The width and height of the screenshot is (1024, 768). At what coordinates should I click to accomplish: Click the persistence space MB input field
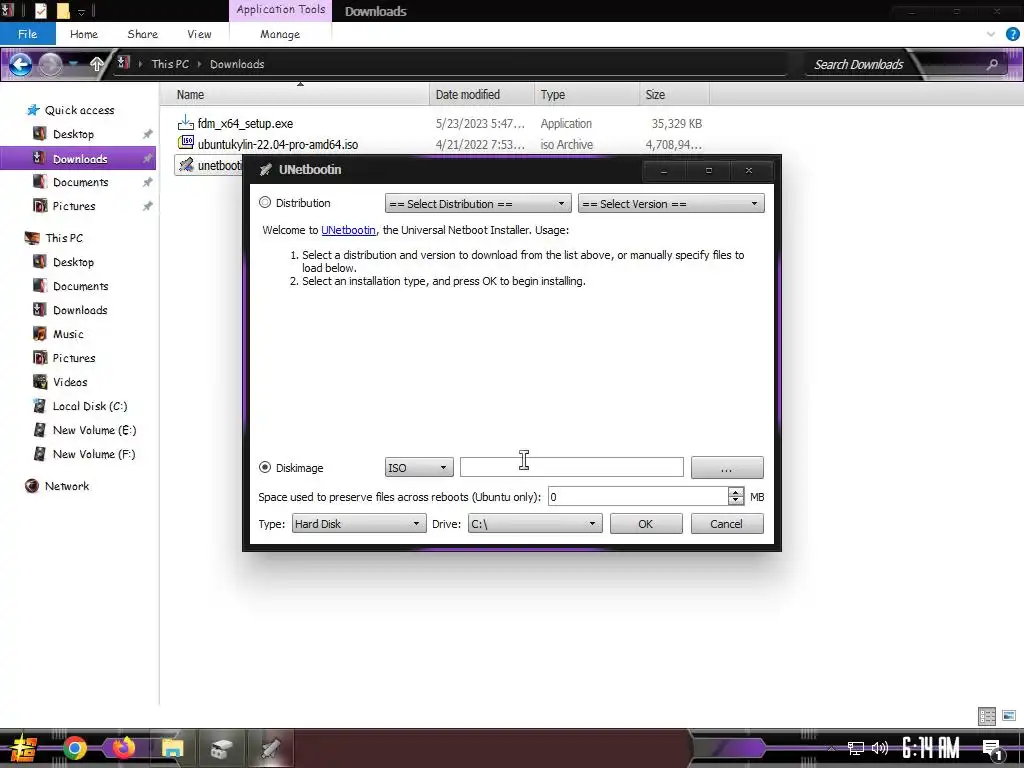coord(638,497)
